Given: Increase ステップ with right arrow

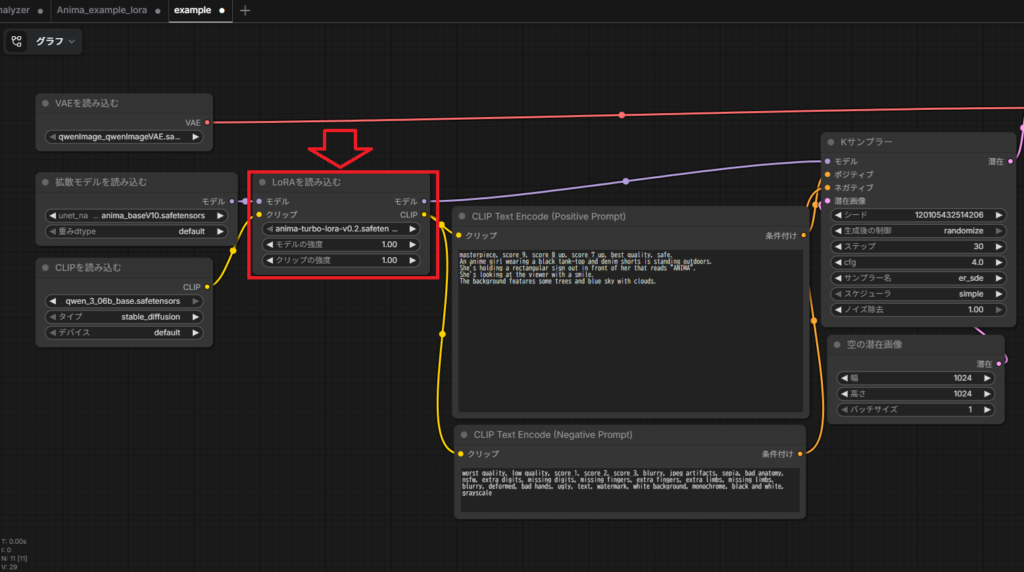Looking at the screenshot, I should point(999,246).
